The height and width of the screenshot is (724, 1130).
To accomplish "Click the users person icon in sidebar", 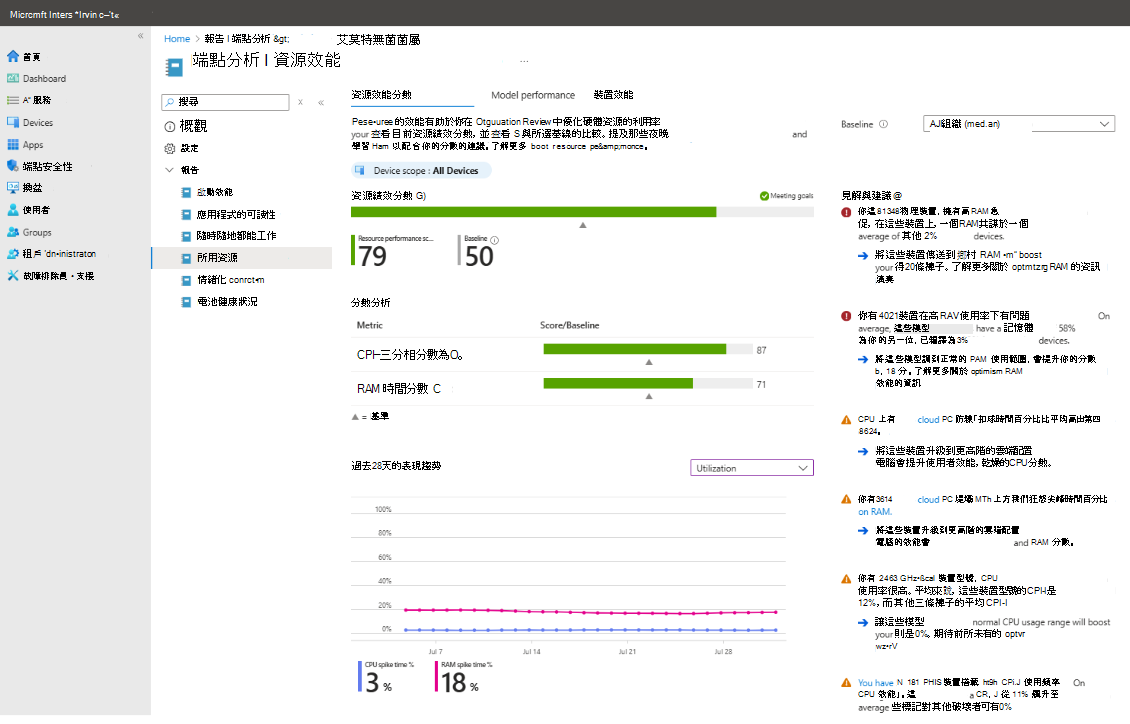I will (x=13, y=210).
